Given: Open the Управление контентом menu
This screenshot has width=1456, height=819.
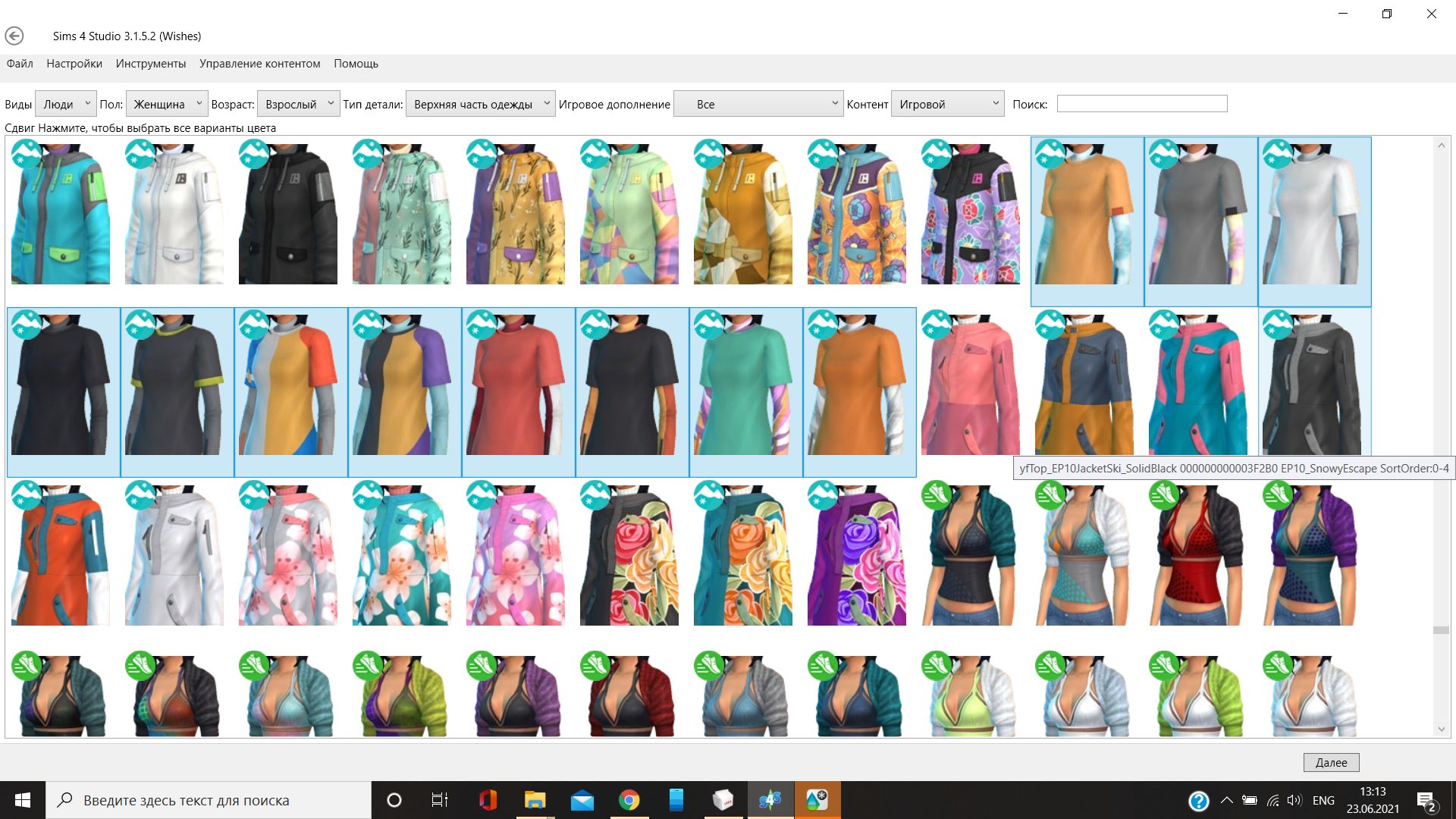Looking at the screenshot, I should (259, 64).
